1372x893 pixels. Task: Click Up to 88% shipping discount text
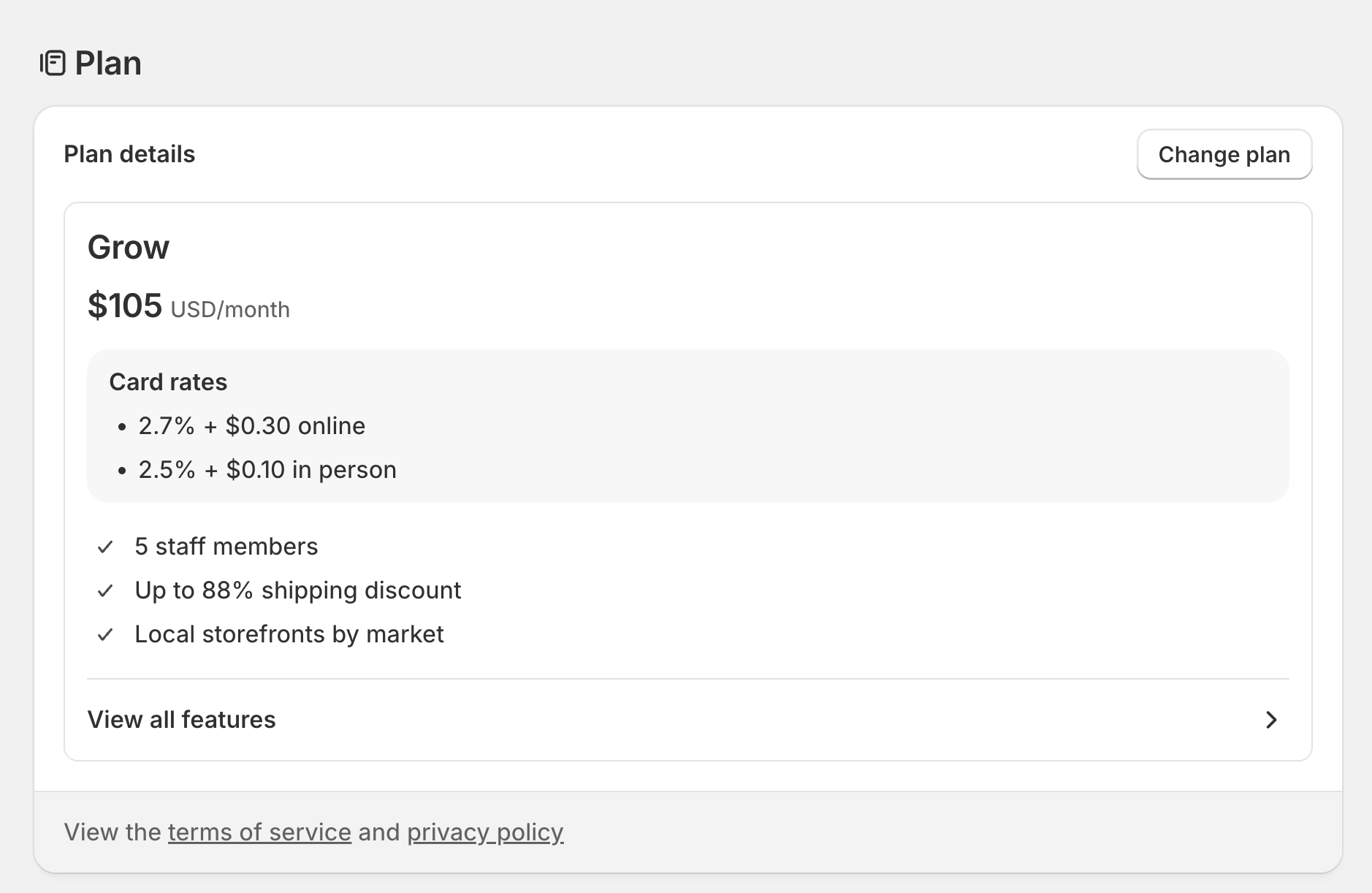point(298,590)
